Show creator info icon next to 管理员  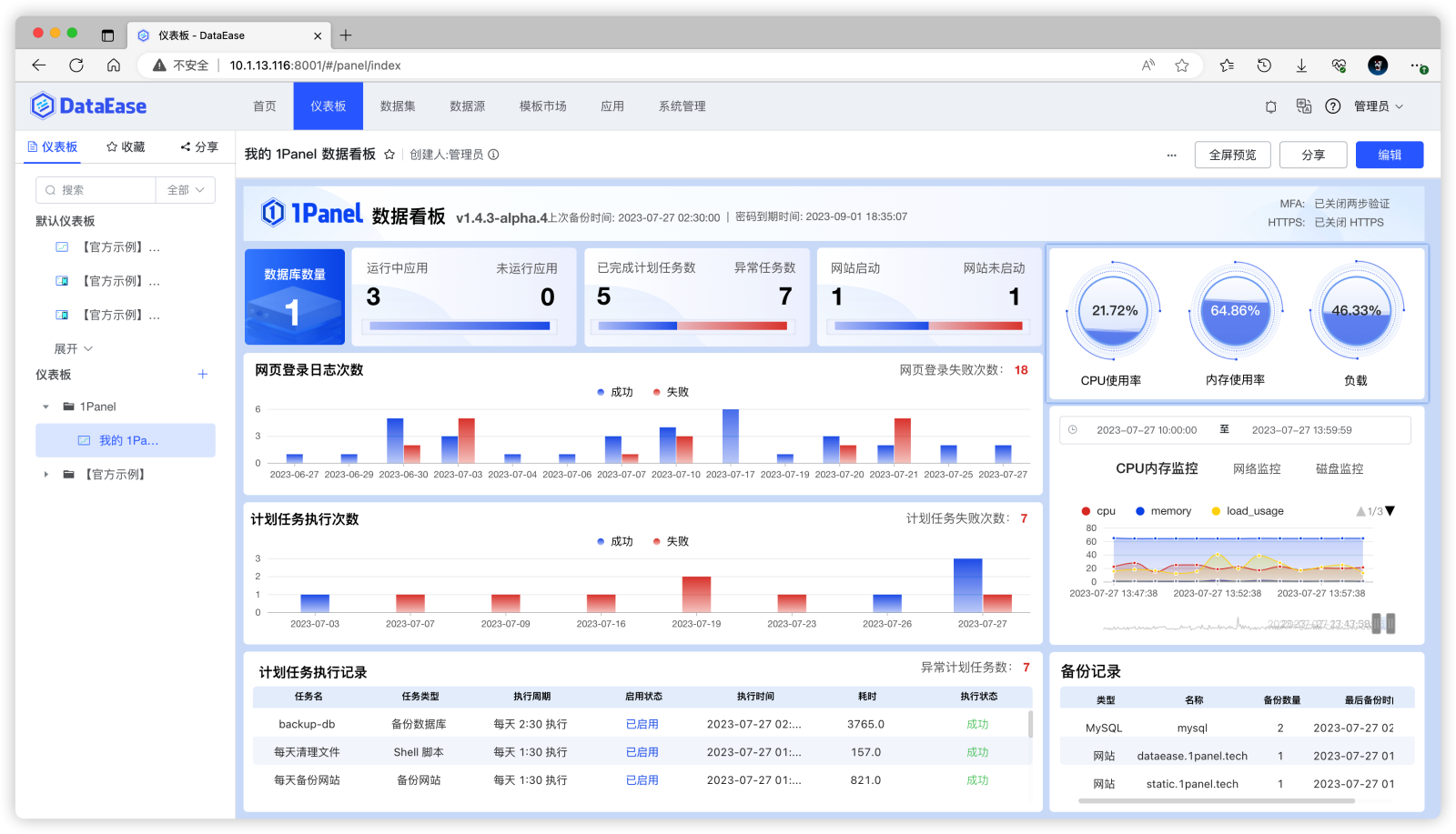(494, 155)
